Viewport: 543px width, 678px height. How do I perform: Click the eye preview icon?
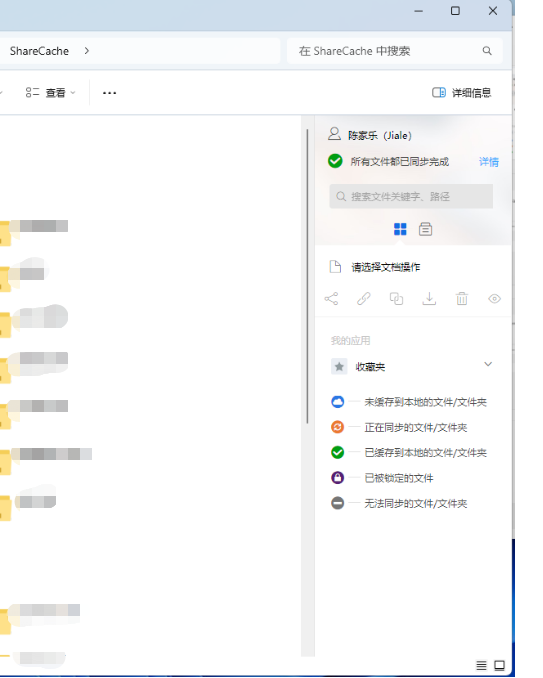click(x=495, y=299)
